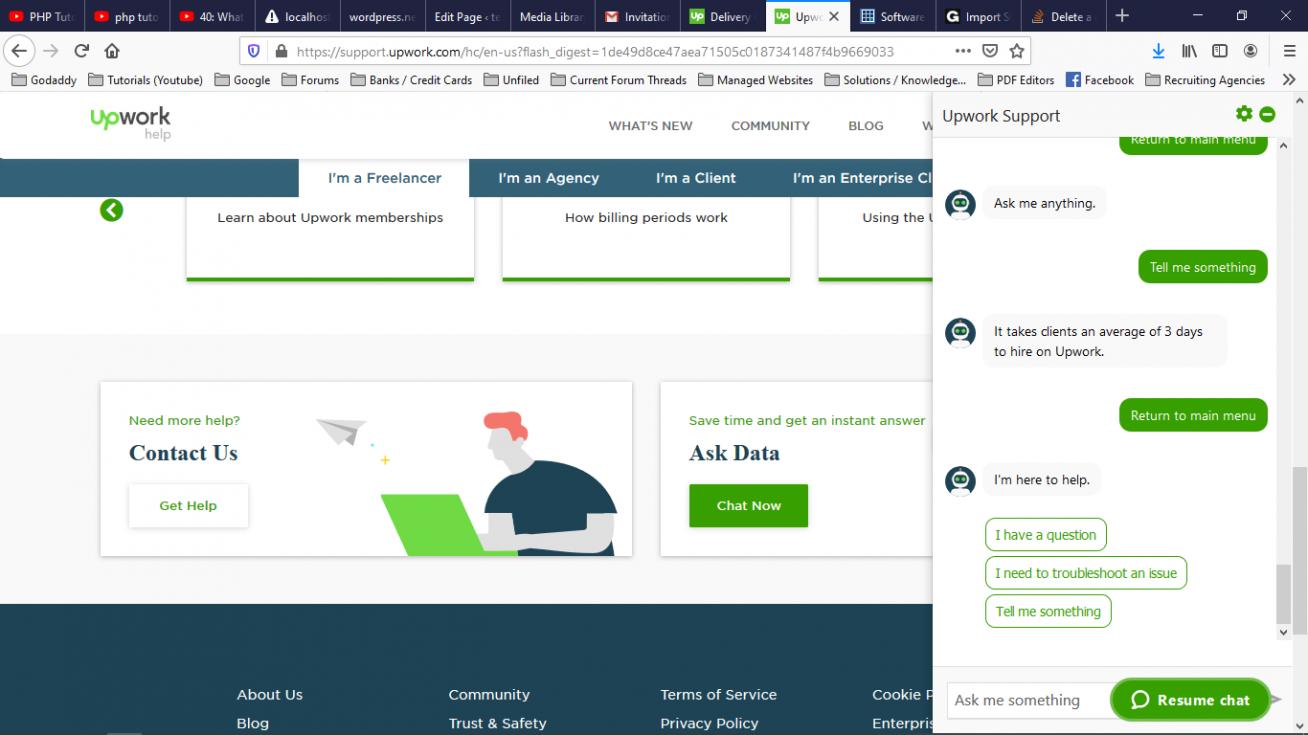Go forward with the browser forward arrow

pos(51,51)
